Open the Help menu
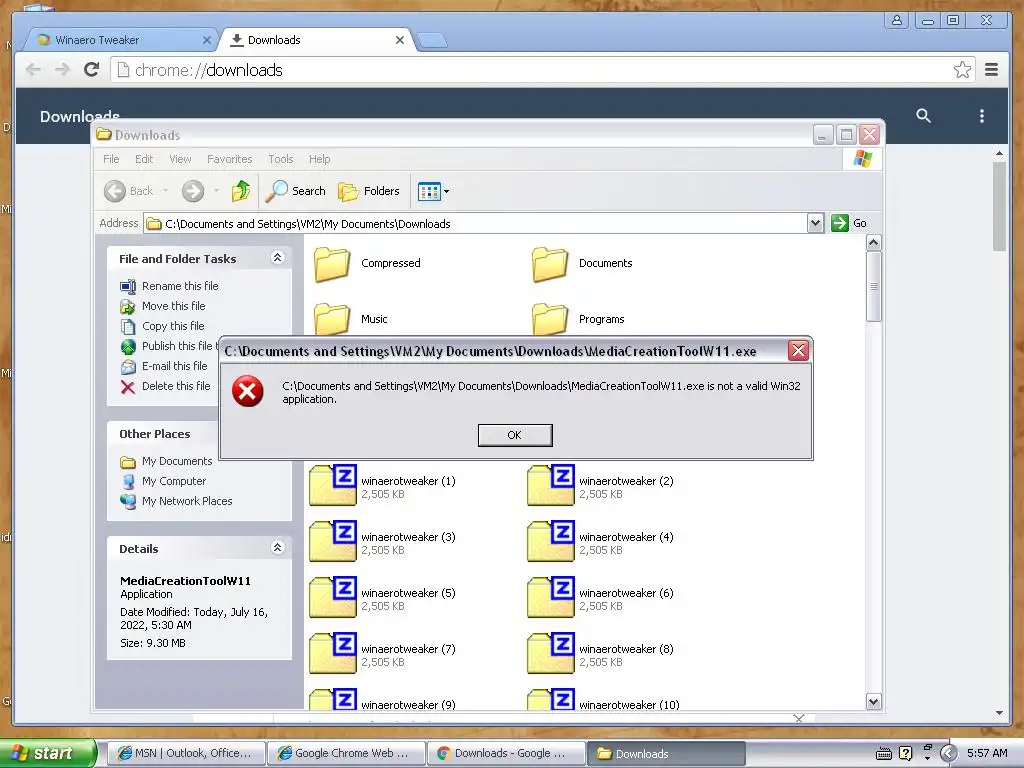Viewport: 1024px width, 768px height. pyautogui.click(x=319, y=159)
